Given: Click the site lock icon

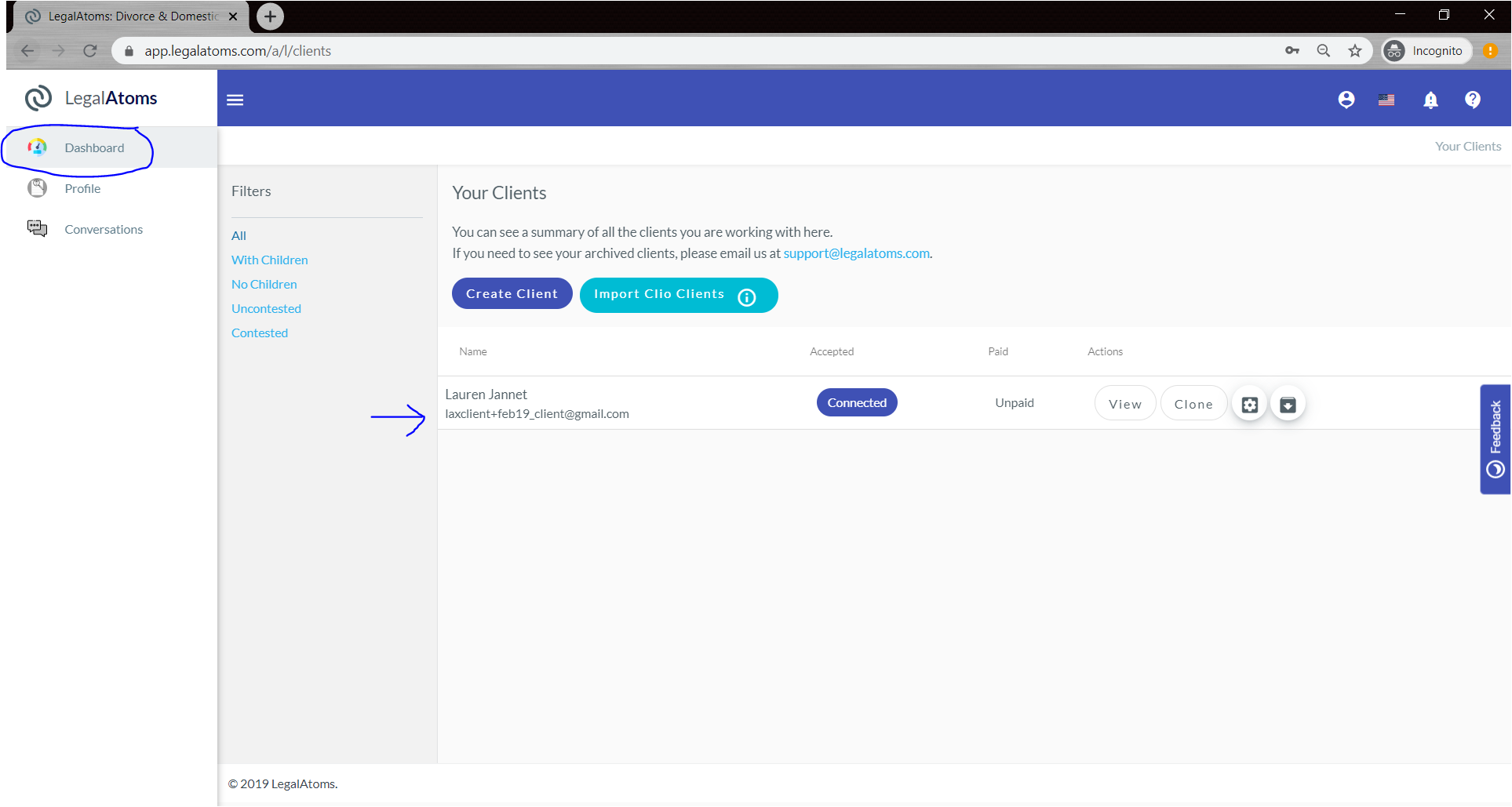Looking at the screenshot, I should (129, 51).
